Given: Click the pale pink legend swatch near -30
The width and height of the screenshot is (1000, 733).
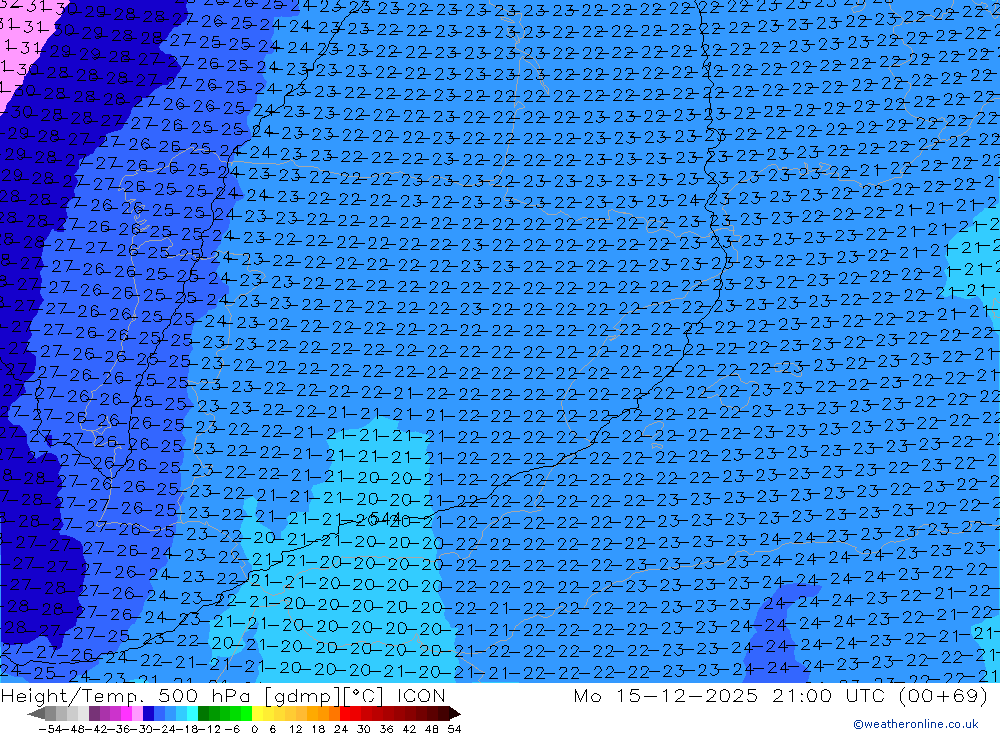Looking at the screenshot, I should pos(137,714).
